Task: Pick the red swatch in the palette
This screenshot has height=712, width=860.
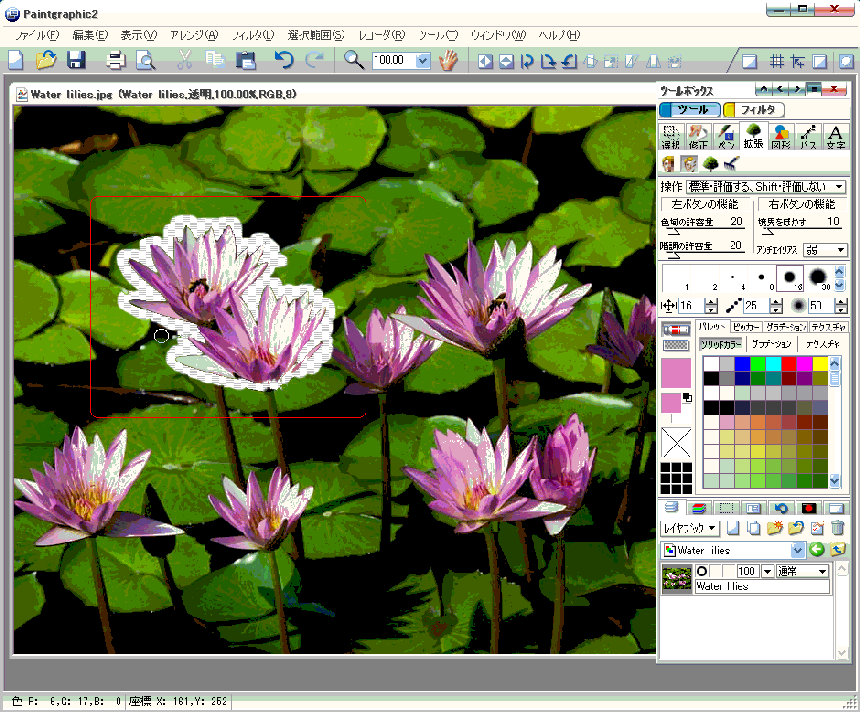Action: click(x=789, y=363)
